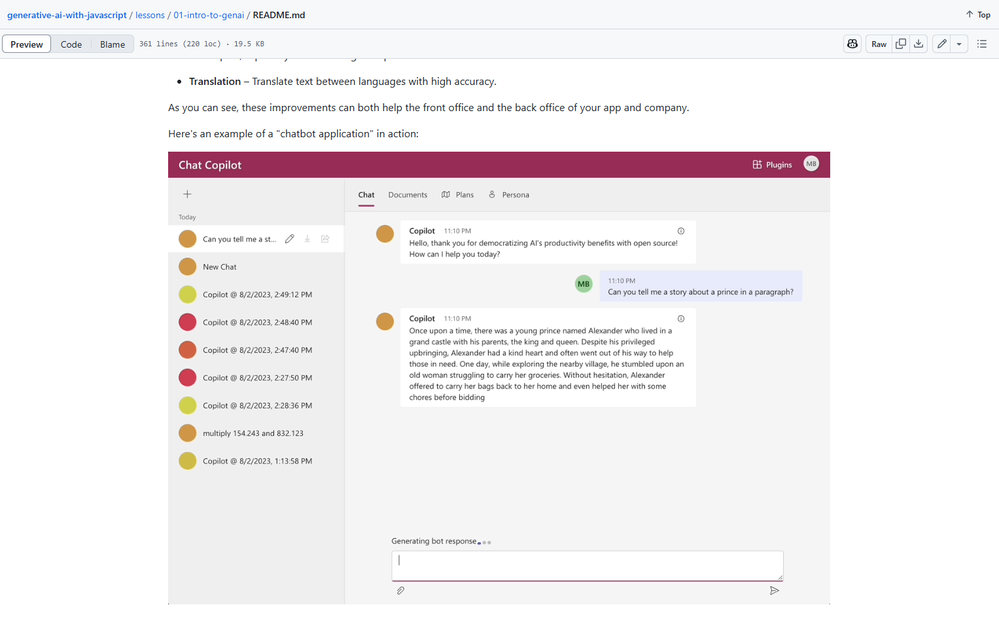Click the README.md file name
This screenshot has width=999, height=618.
(x=278, y=15)
